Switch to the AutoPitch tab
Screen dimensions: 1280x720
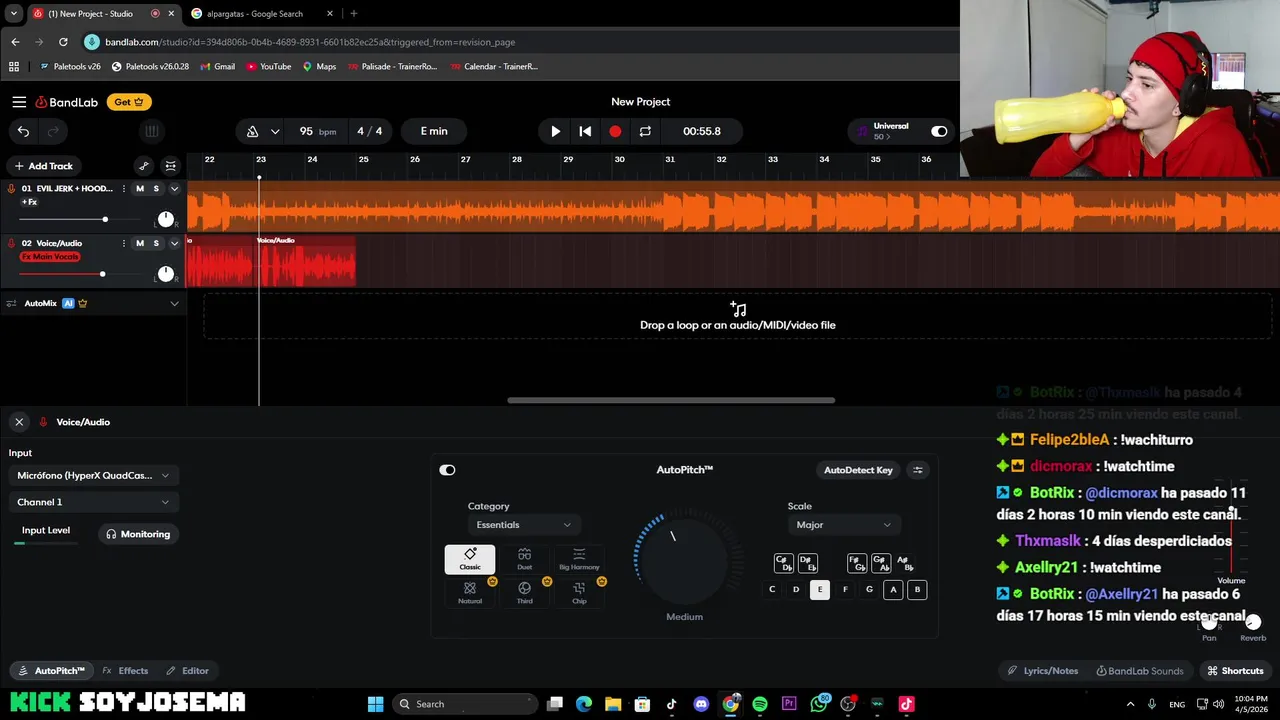(51, 671)
